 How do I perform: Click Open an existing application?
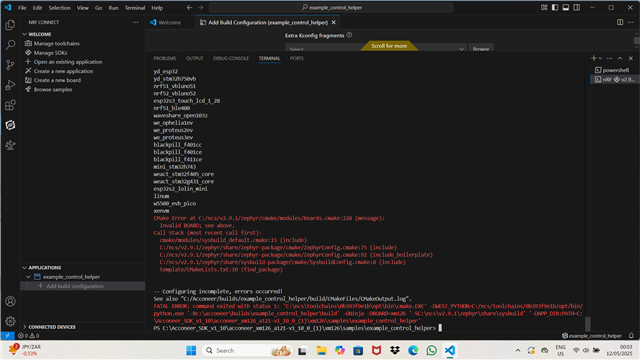click(x=68, y=62)
